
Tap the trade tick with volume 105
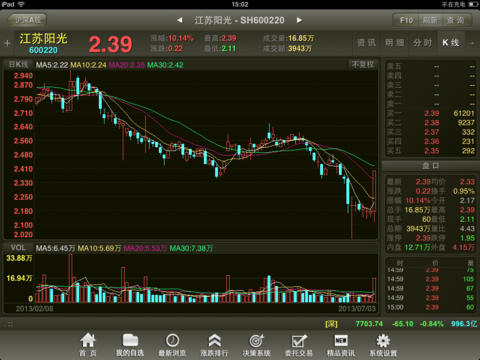point(431,279)
